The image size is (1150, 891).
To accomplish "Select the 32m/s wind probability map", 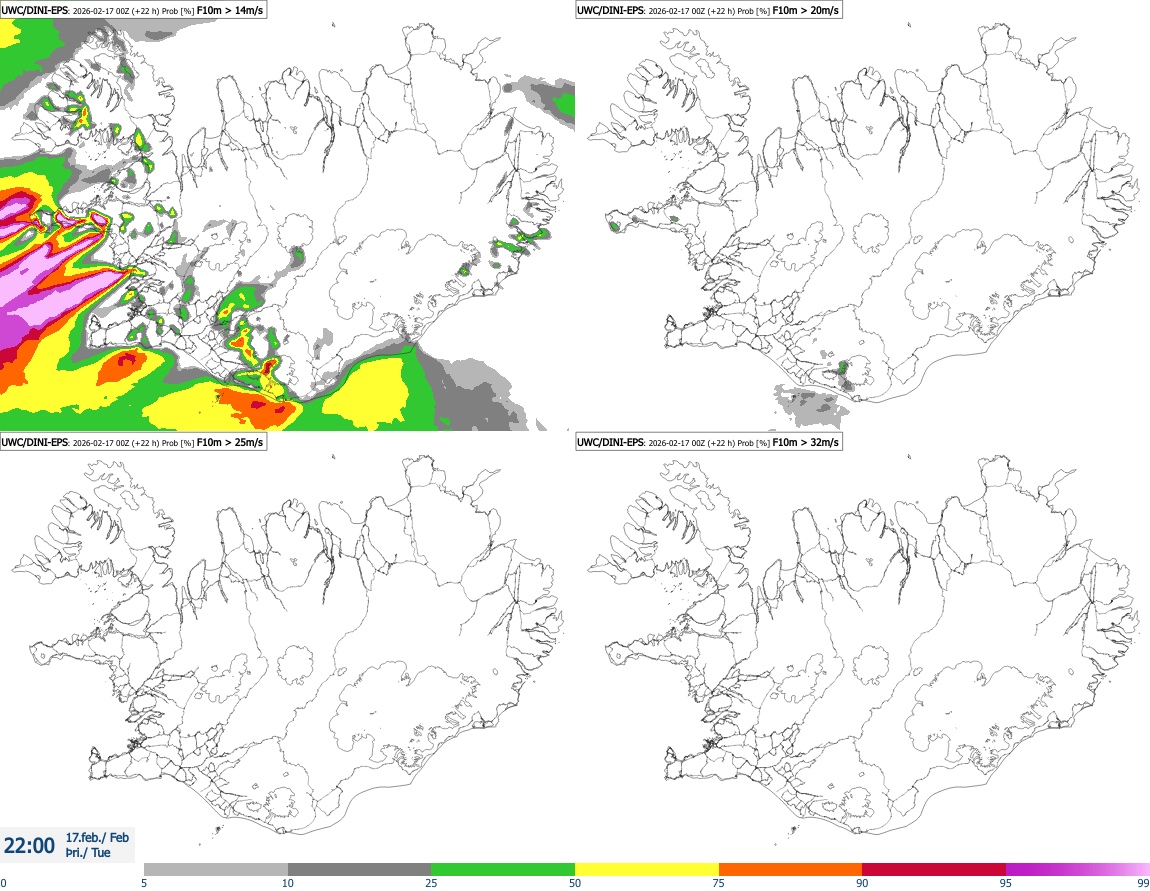I will tap(862, 645).
